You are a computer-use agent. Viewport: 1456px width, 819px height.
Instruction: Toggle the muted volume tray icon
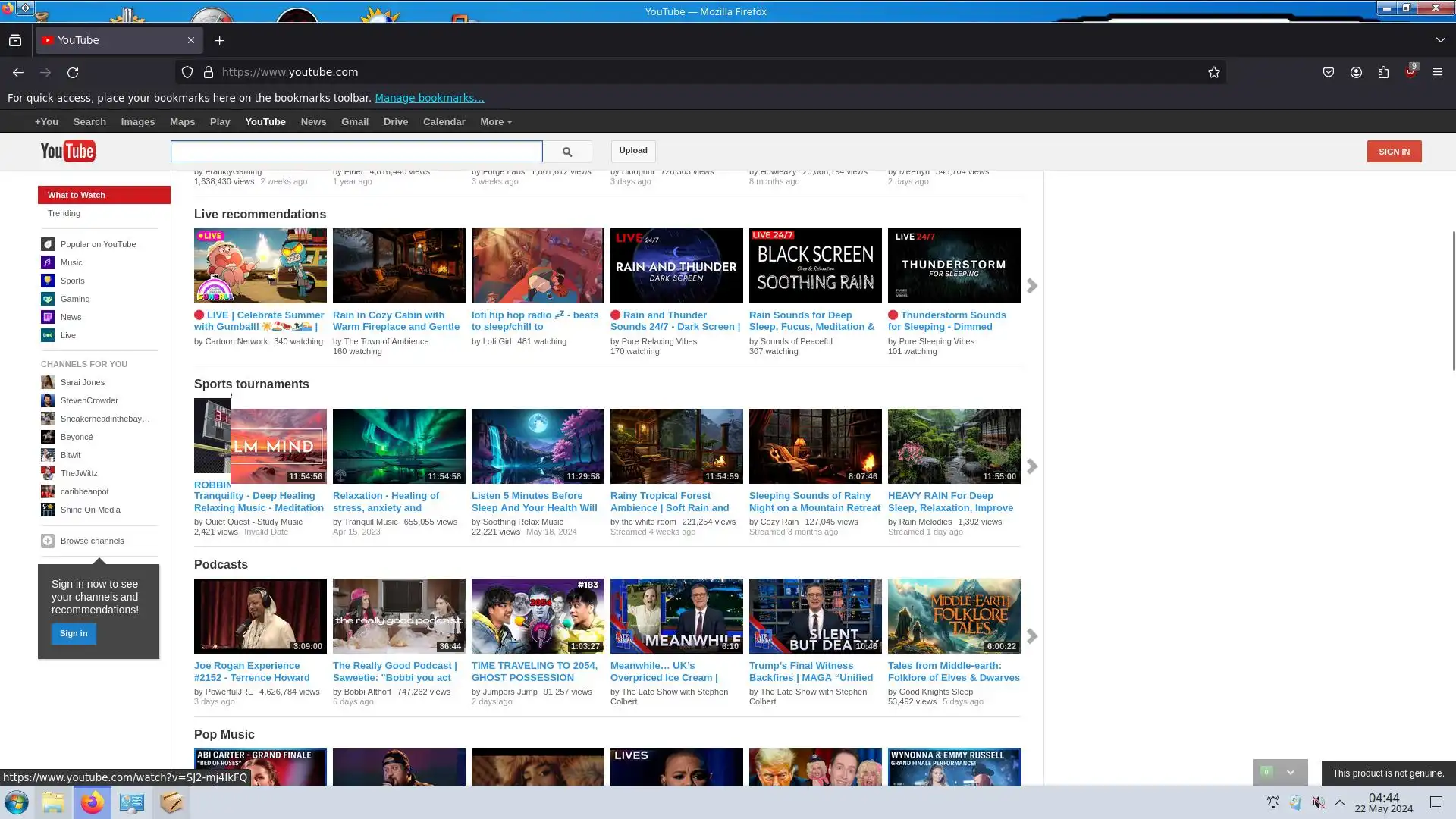point(1318,802)
